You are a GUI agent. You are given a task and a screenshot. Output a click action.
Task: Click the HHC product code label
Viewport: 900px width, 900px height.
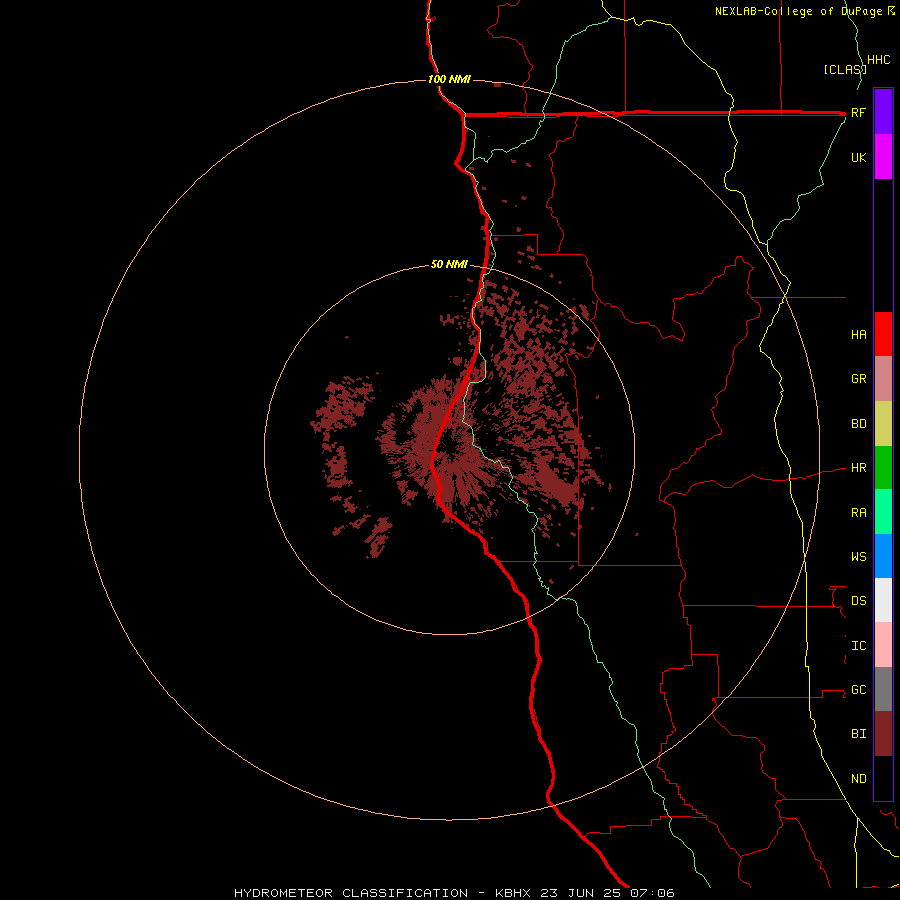(879, 60)
